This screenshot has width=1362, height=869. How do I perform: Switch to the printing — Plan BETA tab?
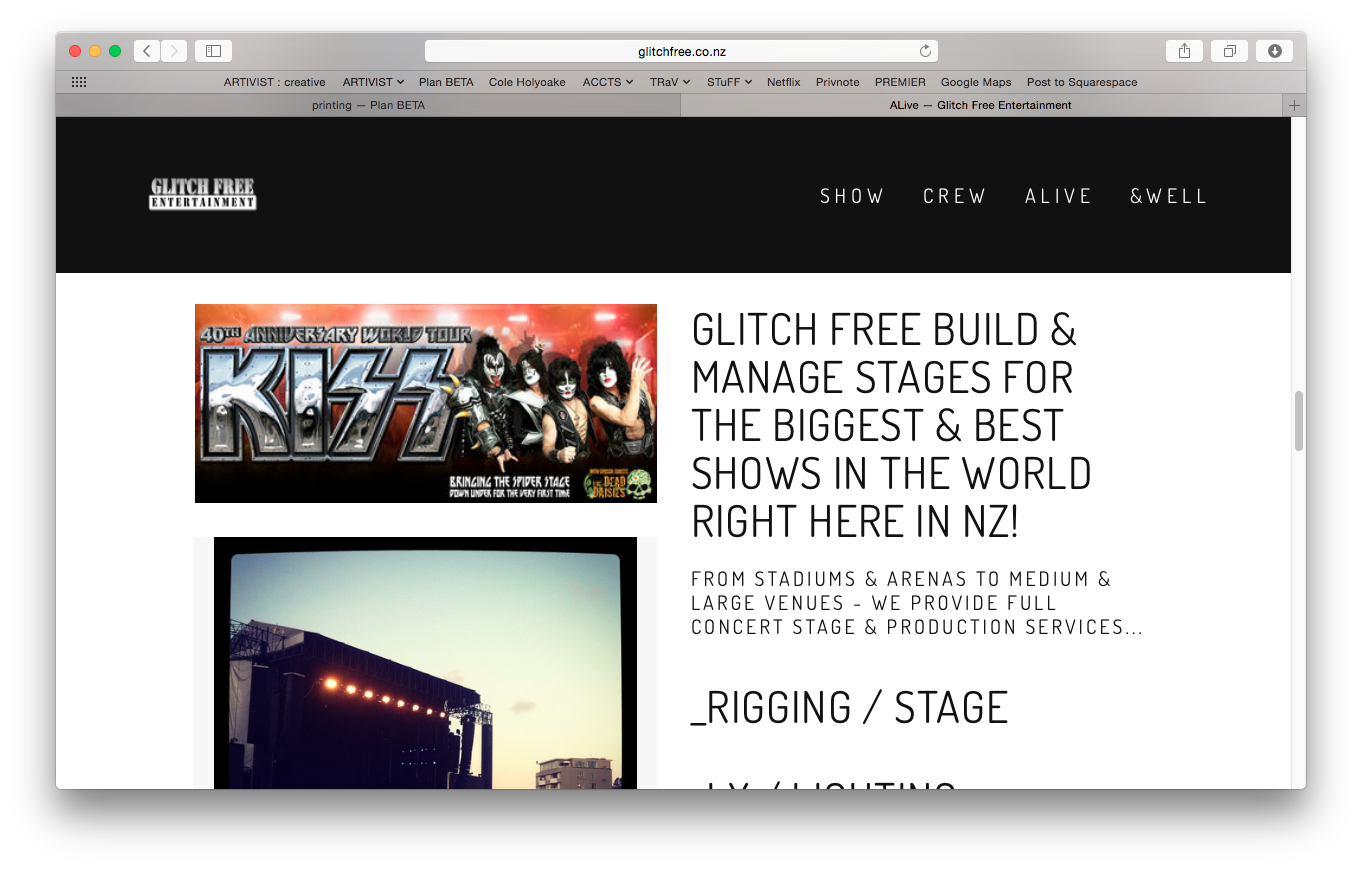tap(368, 105)
